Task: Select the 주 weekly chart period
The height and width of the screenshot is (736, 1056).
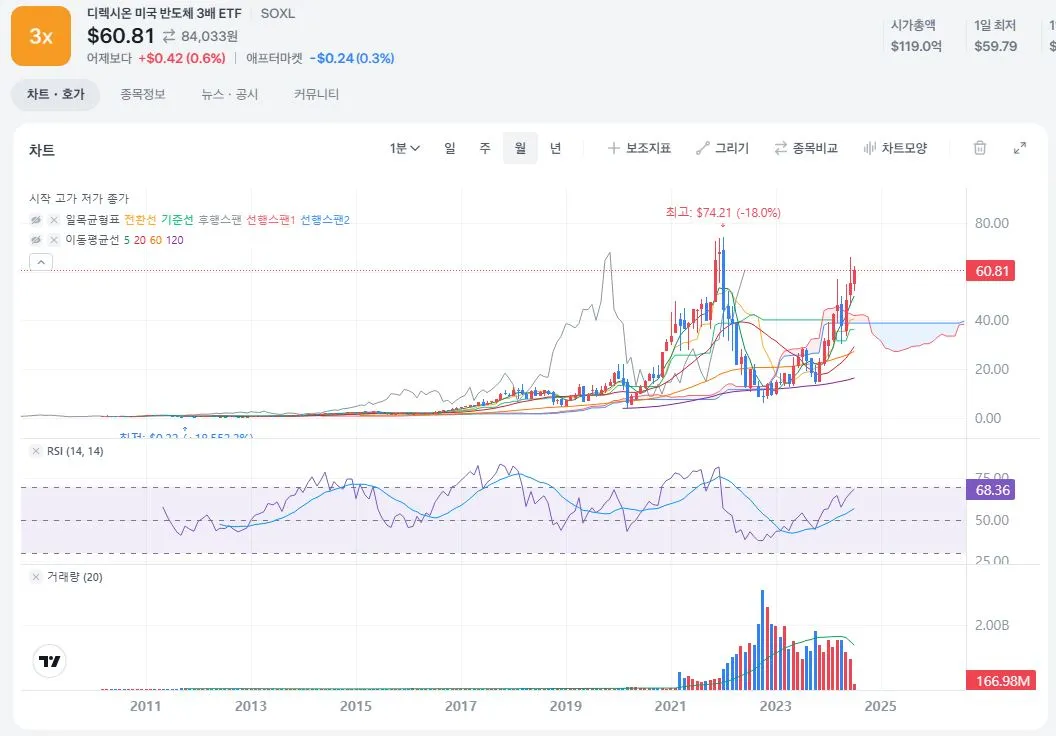Action: [x=485, y=148]
